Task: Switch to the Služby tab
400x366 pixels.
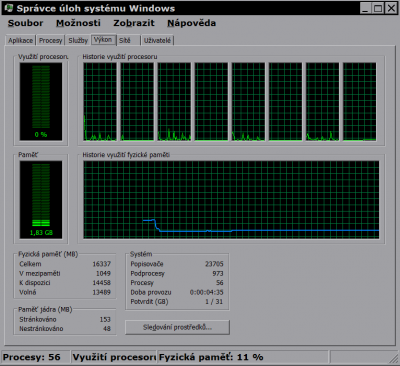Action: tap(78, 40)
